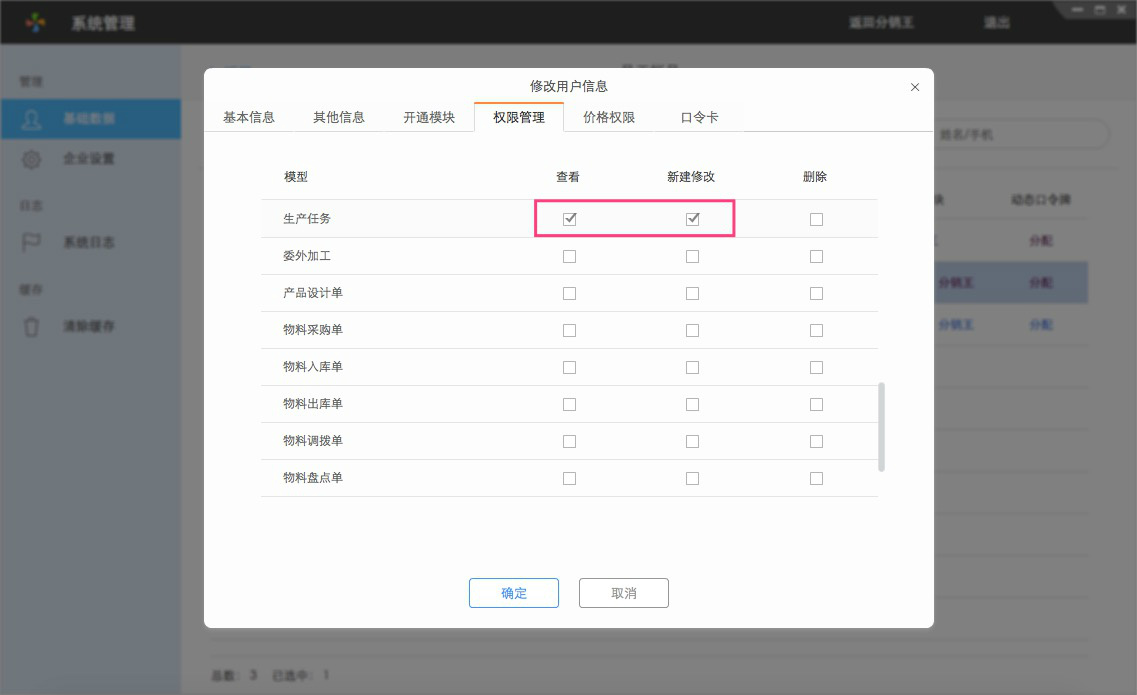This screenshot has height=695, width=1137.
Task: Click the 物料入库单 row label
Action: pyautogui.click(x=313, y=366)
